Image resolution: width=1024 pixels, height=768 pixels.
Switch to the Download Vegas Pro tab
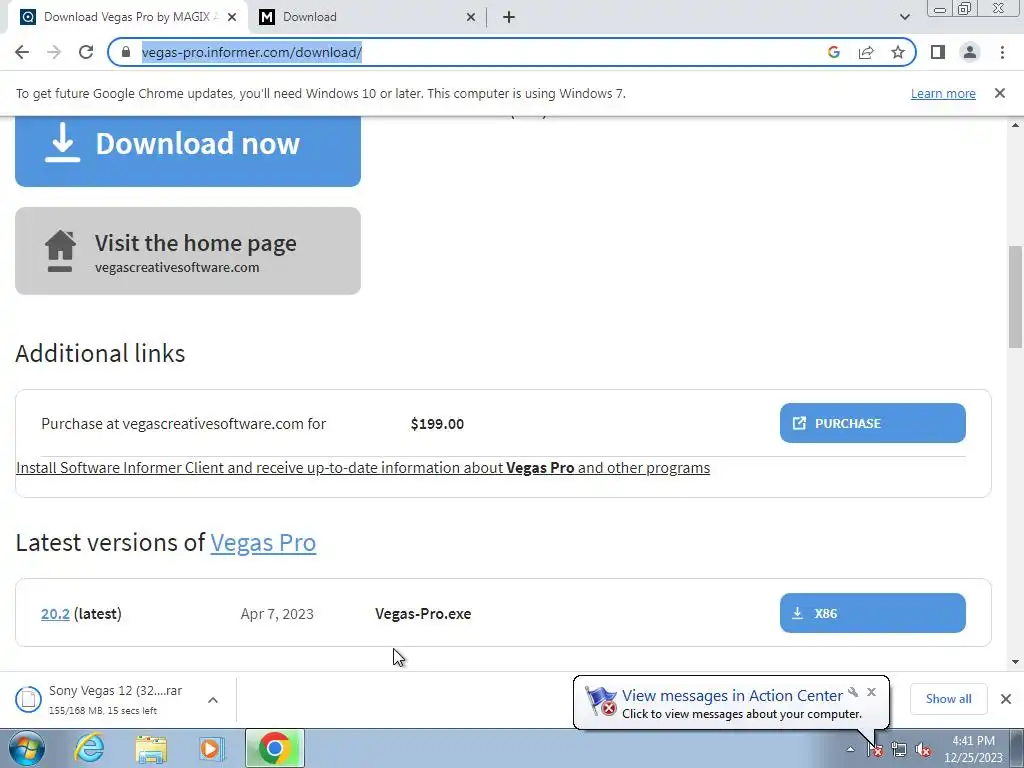(x=128, y=17)
